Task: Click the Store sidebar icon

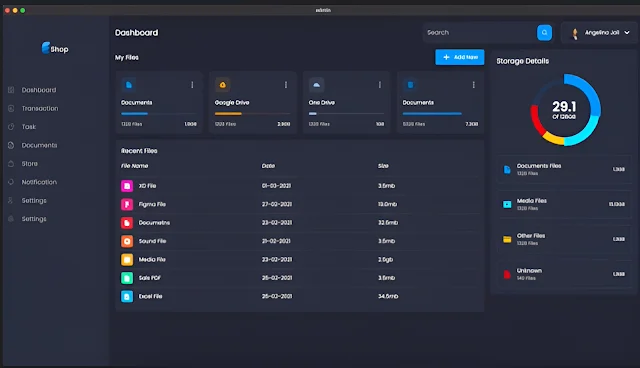Action: click(x=11, y=164)
